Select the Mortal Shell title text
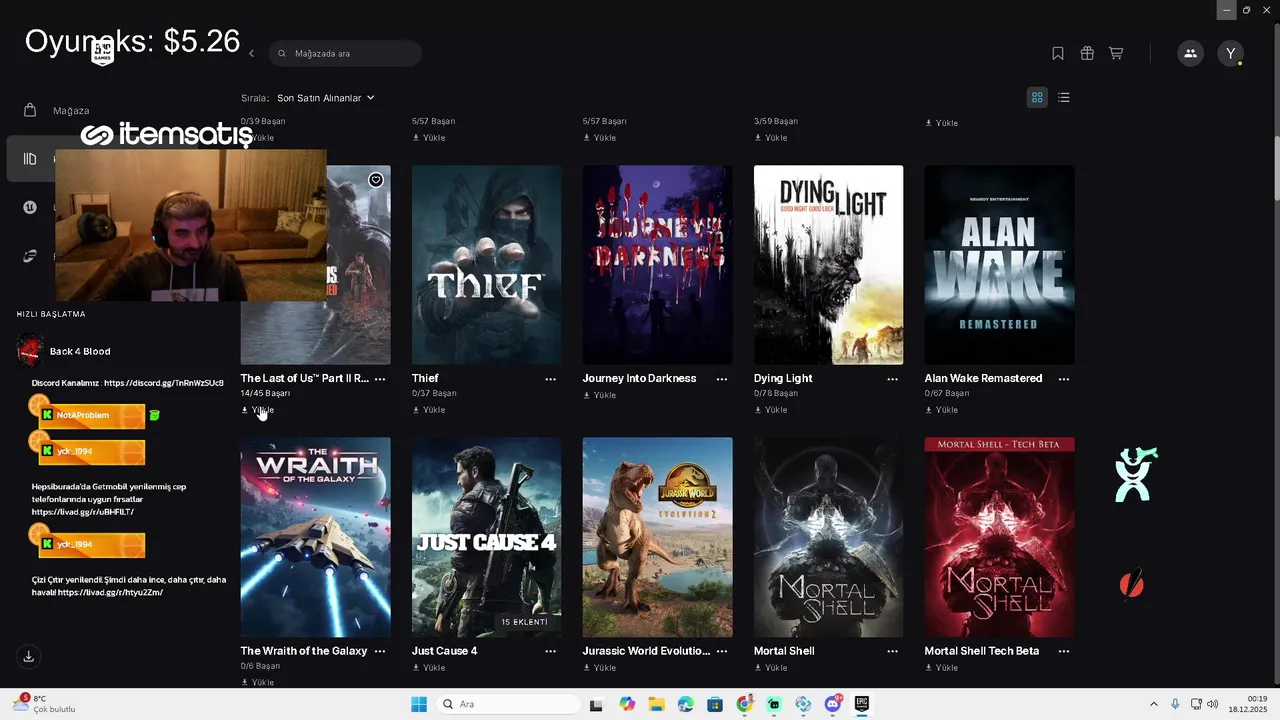The width and height of the screenshot is (1280, 720). (x=784, y=651)
